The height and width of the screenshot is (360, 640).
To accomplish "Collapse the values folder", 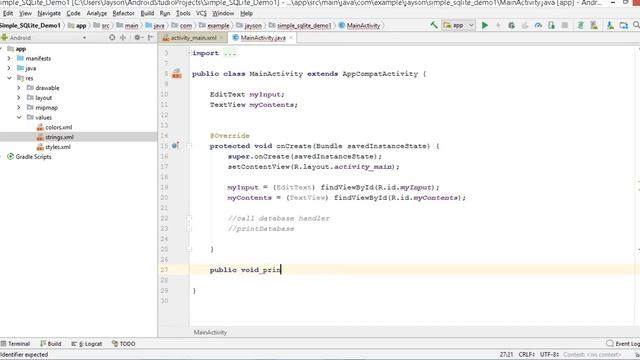I will tap(19, 117).
